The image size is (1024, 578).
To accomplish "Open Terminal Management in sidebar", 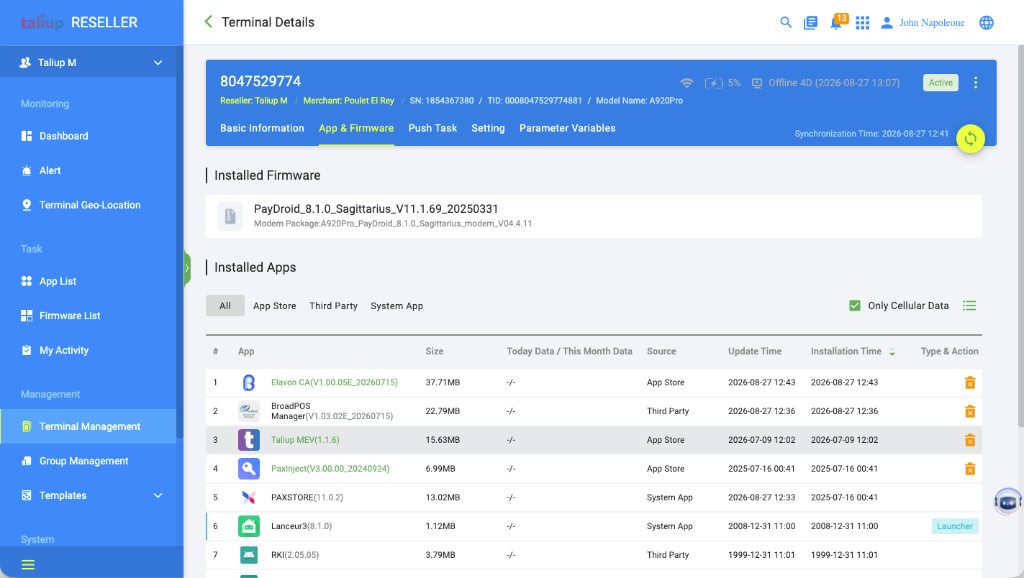I will (88, 426).
